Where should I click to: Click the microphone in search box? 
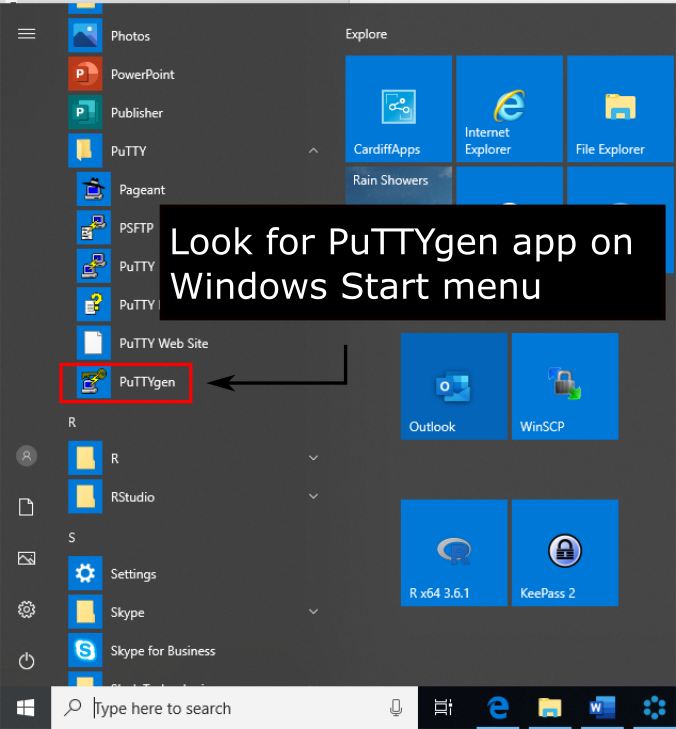tap(396, 708)
